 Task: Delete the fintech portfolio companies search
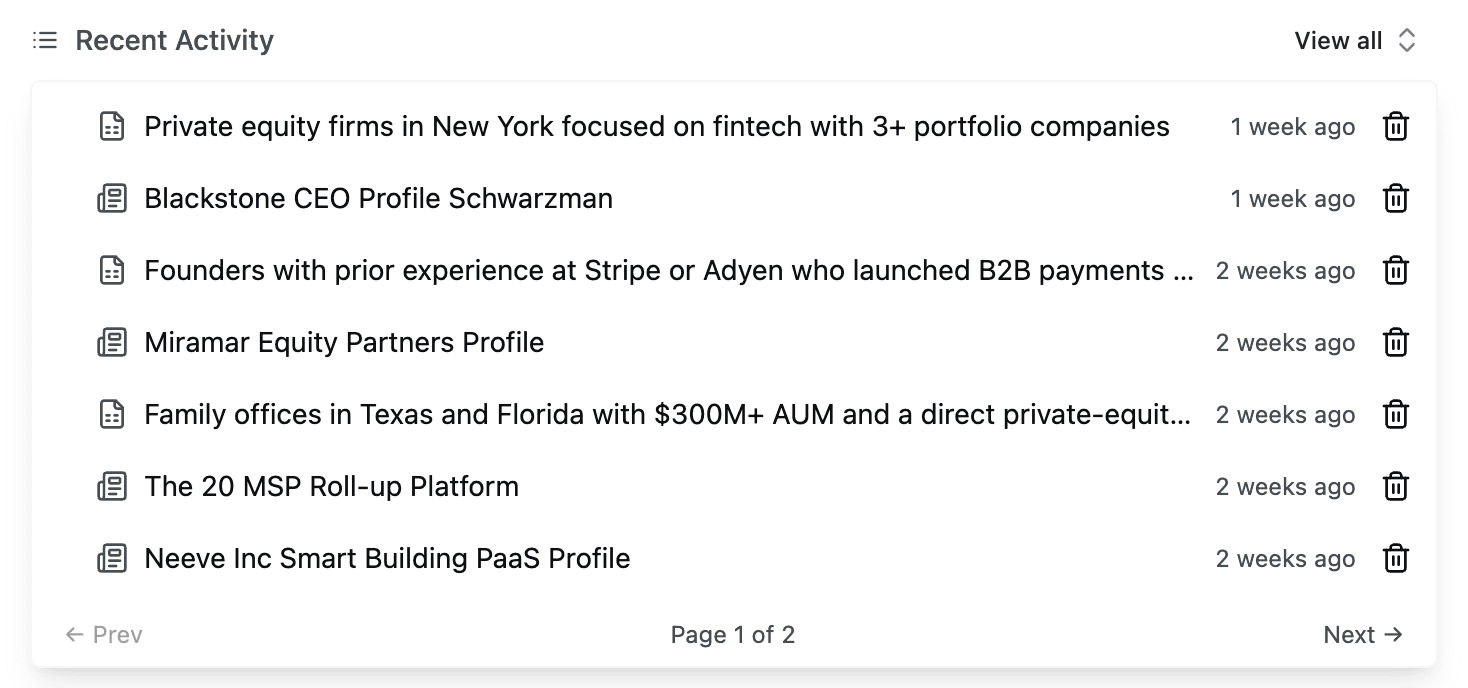pos(1395,127)
